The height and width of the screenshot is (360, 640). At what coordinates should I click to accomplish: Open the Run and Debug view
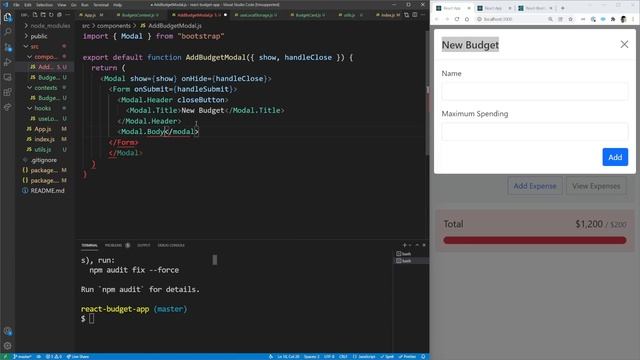tap(7, 62)
